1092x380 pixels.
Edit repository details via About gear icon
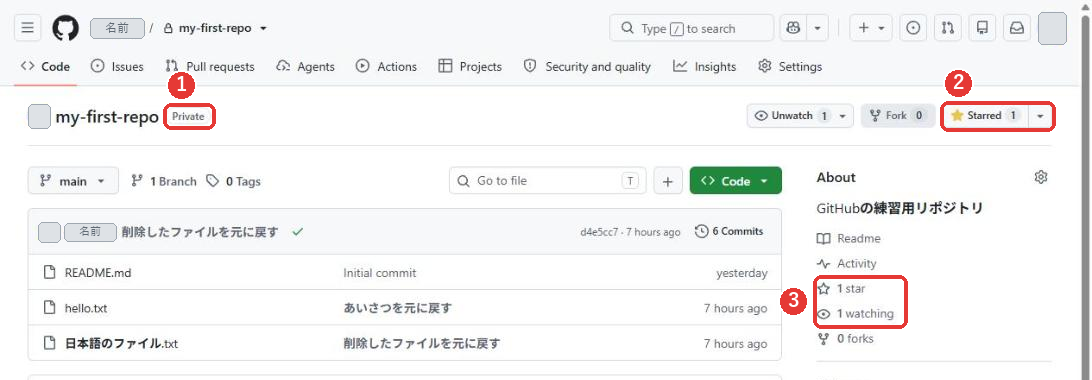click(x=1041, y=177)
